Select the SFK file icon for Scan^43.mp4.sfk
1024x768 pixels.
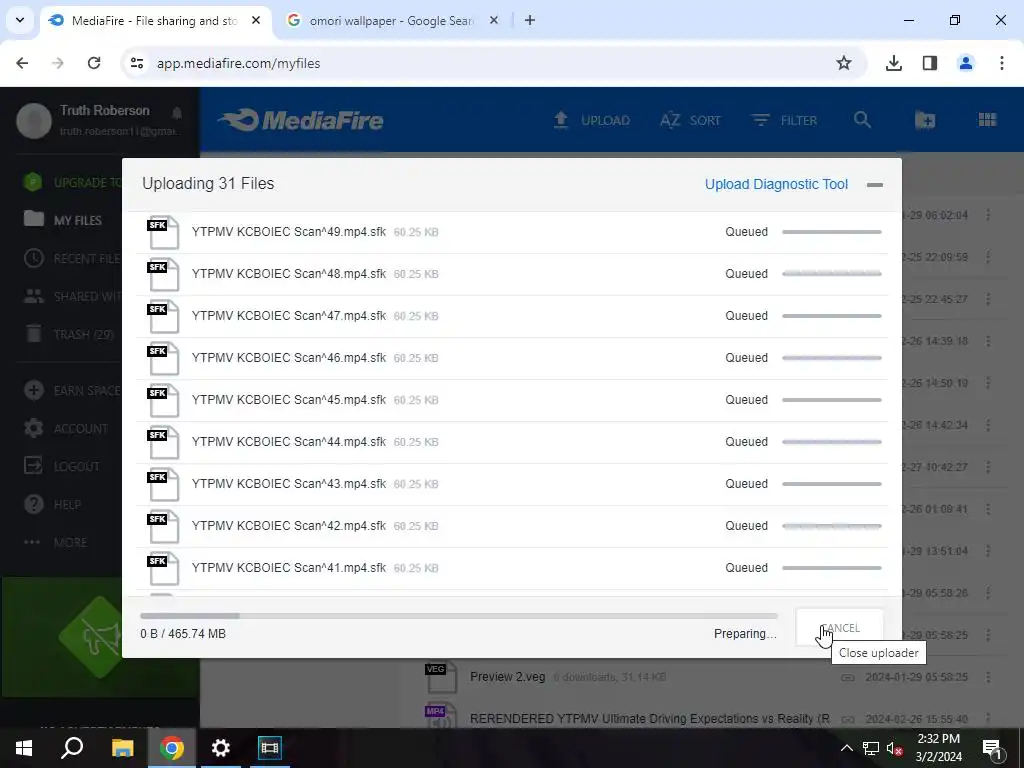(163, 484)
